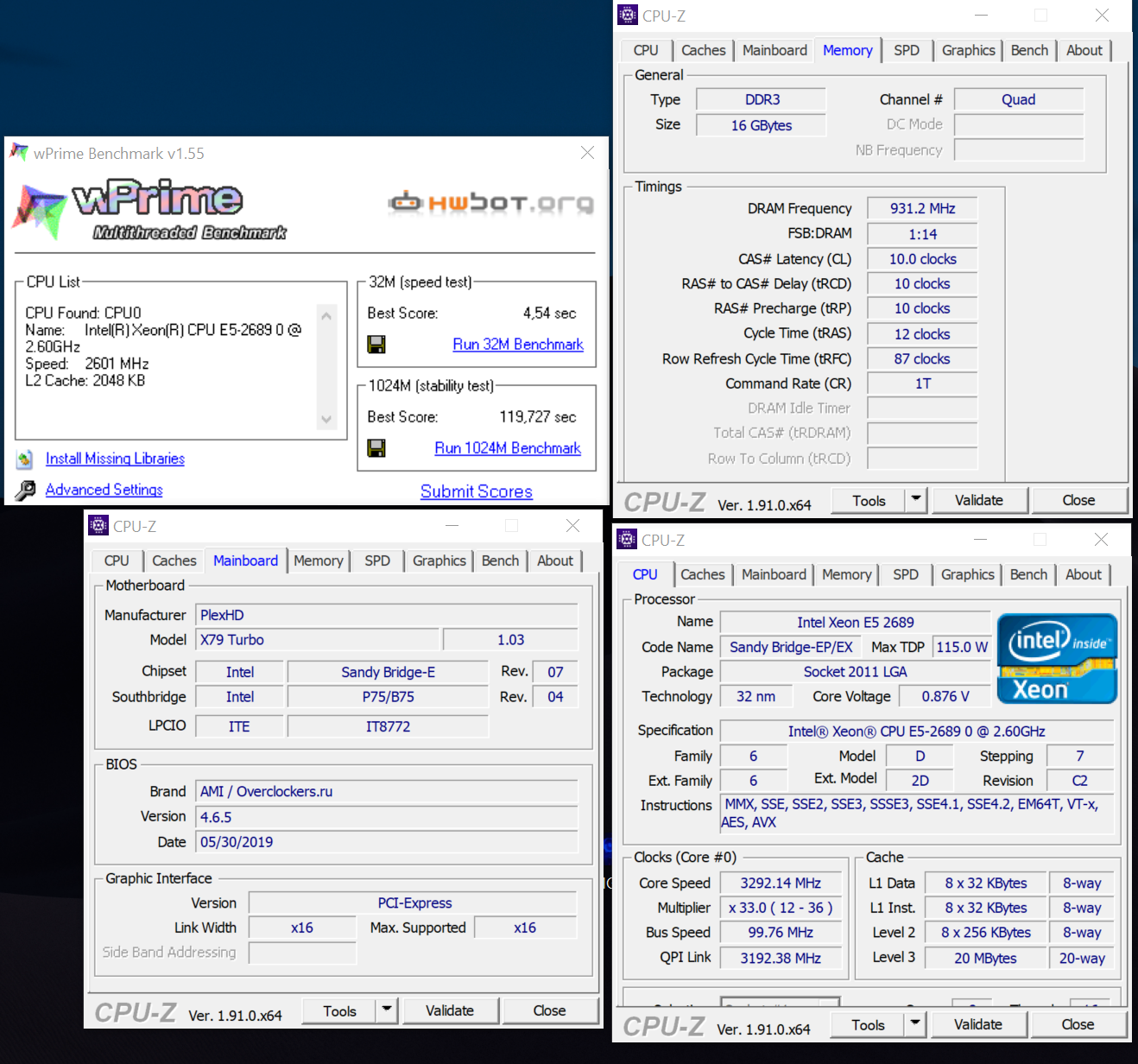Click the 1024M best score 119,727 sec
The height and width of the screenshot is (1064, 1138).
pyautogui.click(x=537, y=417)
